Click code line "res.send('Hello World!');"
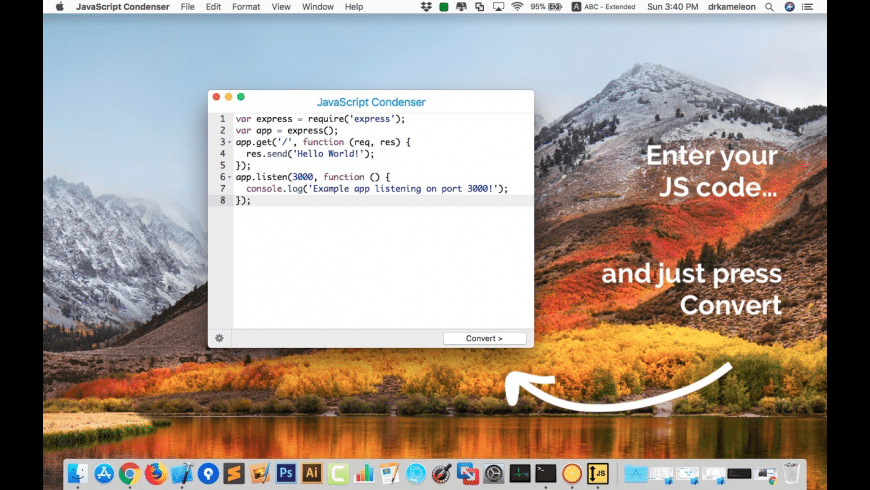The width and height of the screenshot is (870, 490). pos(310,154)
